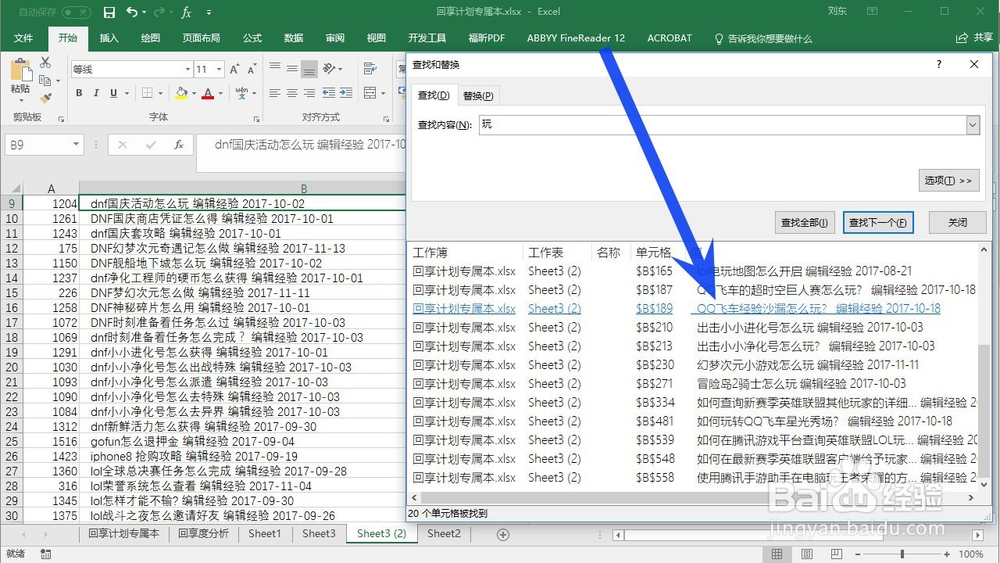Expand the underline style arrow
The width and height of the screenshot is (1000, 563).
pyautogui.click(x=127, y=94)
